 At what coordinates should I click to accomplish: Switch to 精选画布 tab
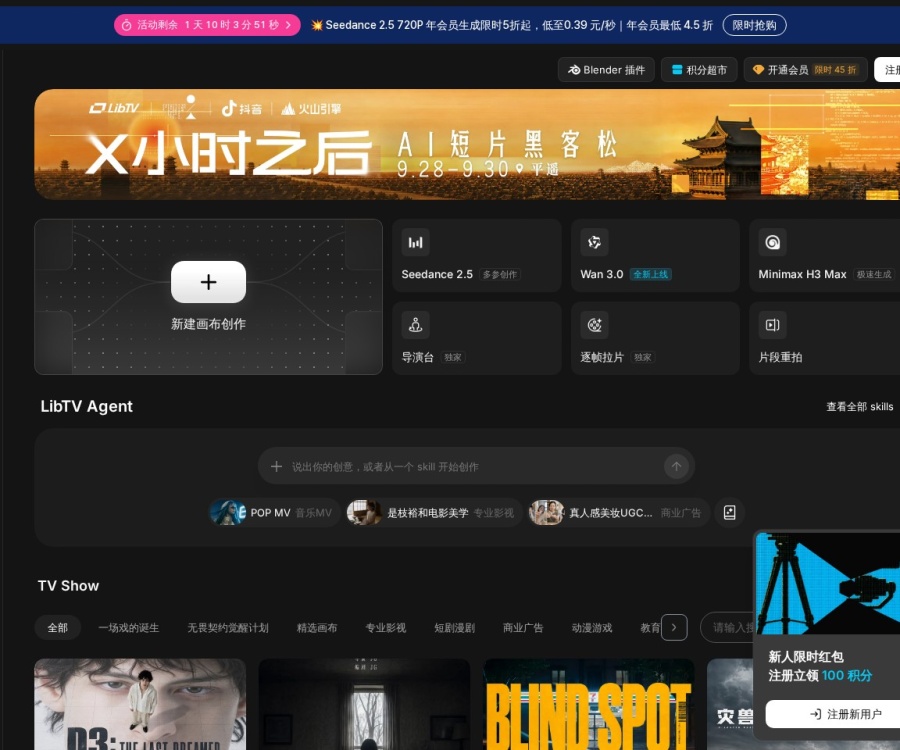click(317, 628)
